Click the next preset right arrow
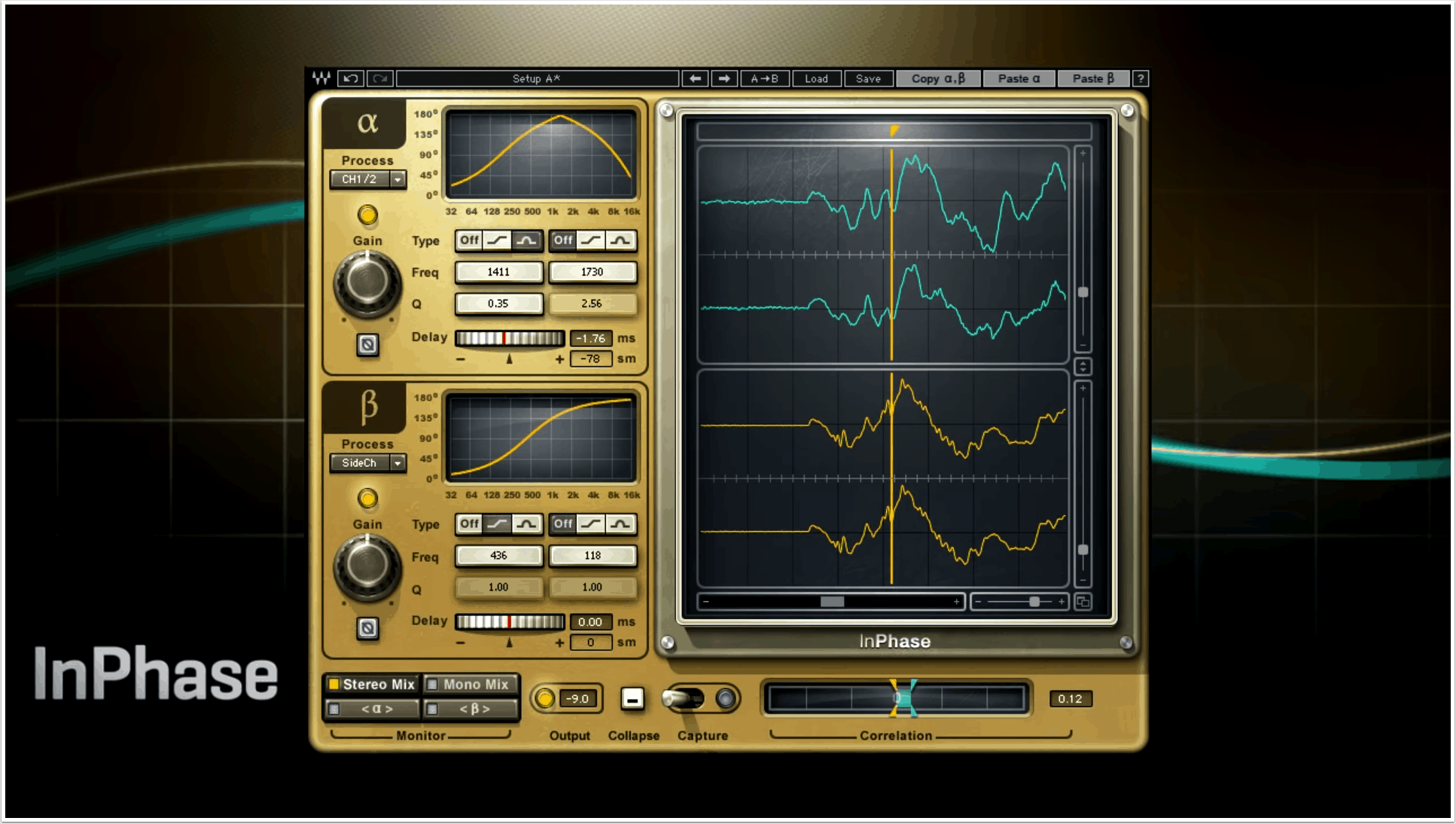The height and width of the screenshot is (824, 1456). (x=724, y=78)
